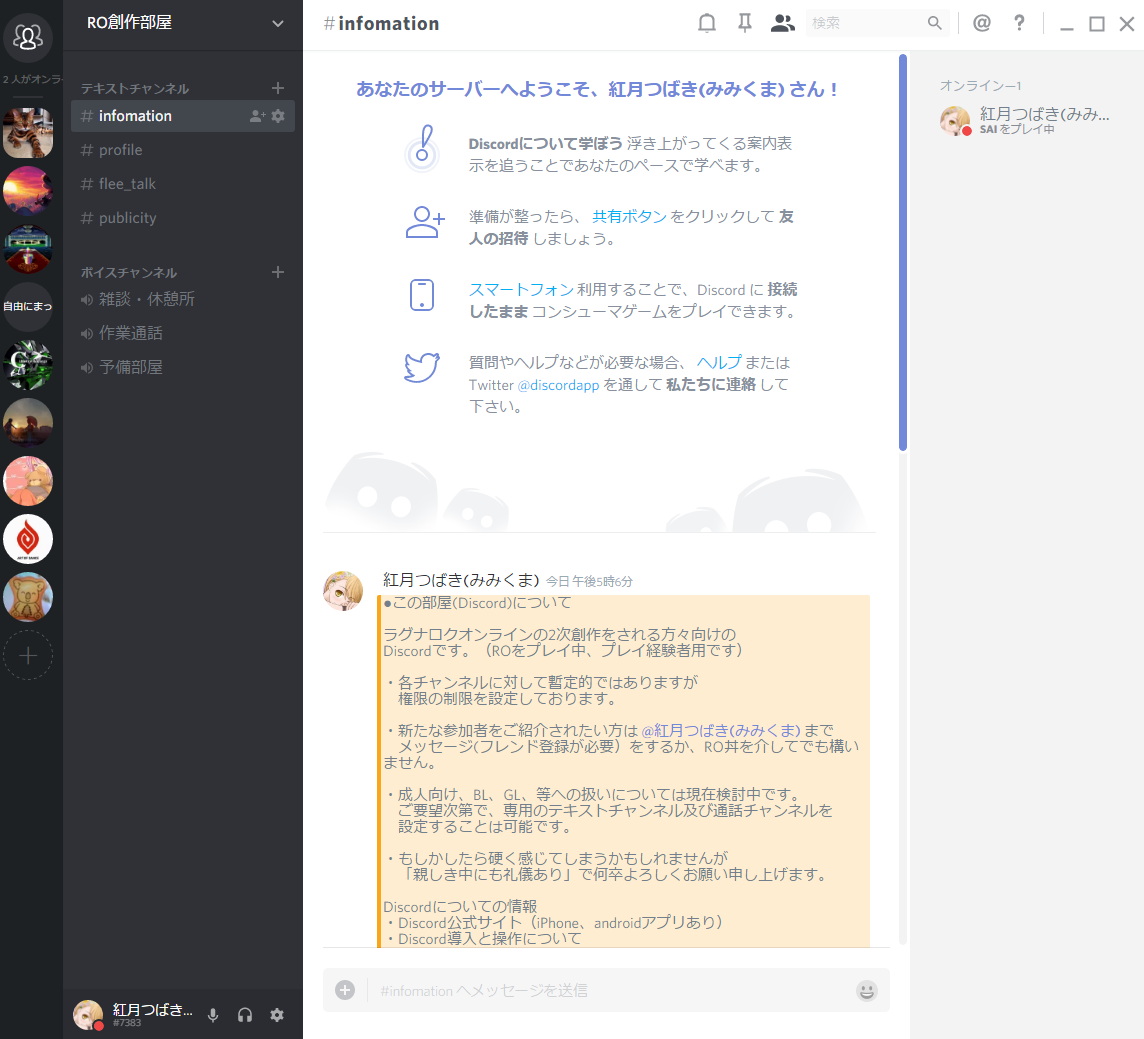Click the 共有ボタン link
Screen dimensions: 1144x1039
click(629, 217)
